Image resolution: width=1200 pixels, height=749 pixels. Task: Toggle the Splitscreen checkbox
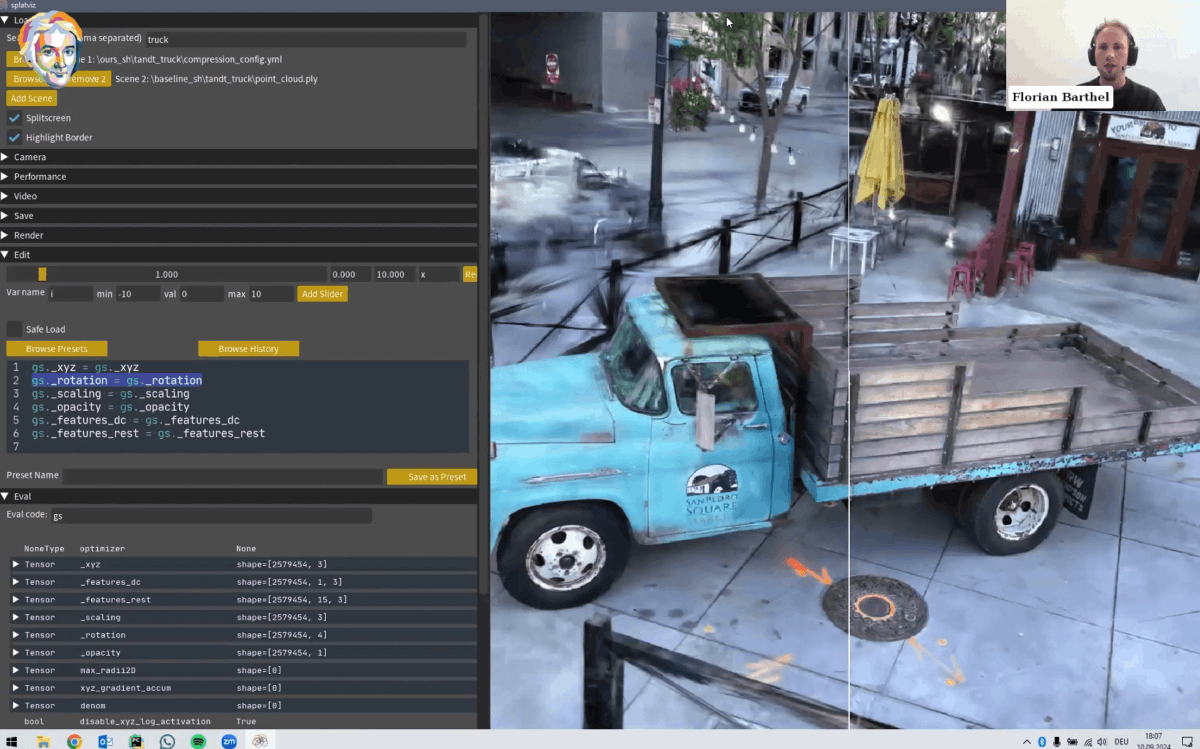(x=14, y=118)
